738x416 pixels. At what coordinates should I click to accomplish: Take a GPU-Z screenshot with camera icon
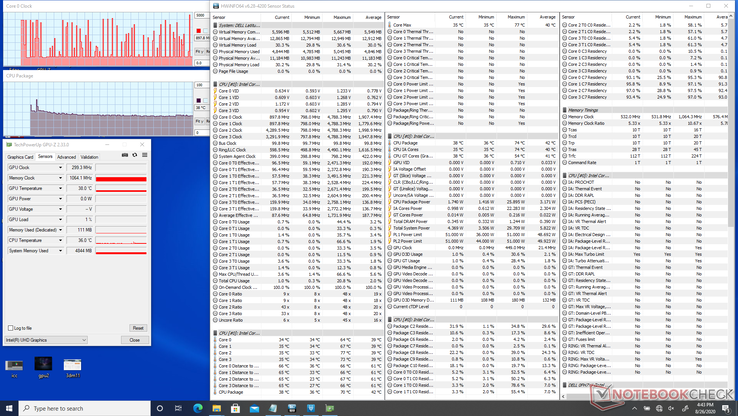[x=125, y=155]
